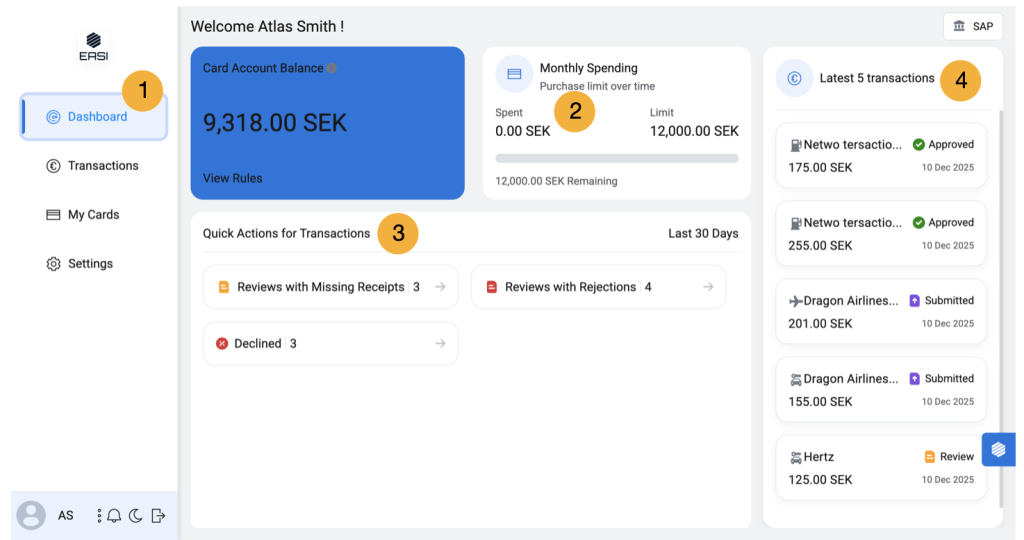The image size is (1024, 540).
Task: Toggle dark mode with the moon icon
Action: [136, 516]
